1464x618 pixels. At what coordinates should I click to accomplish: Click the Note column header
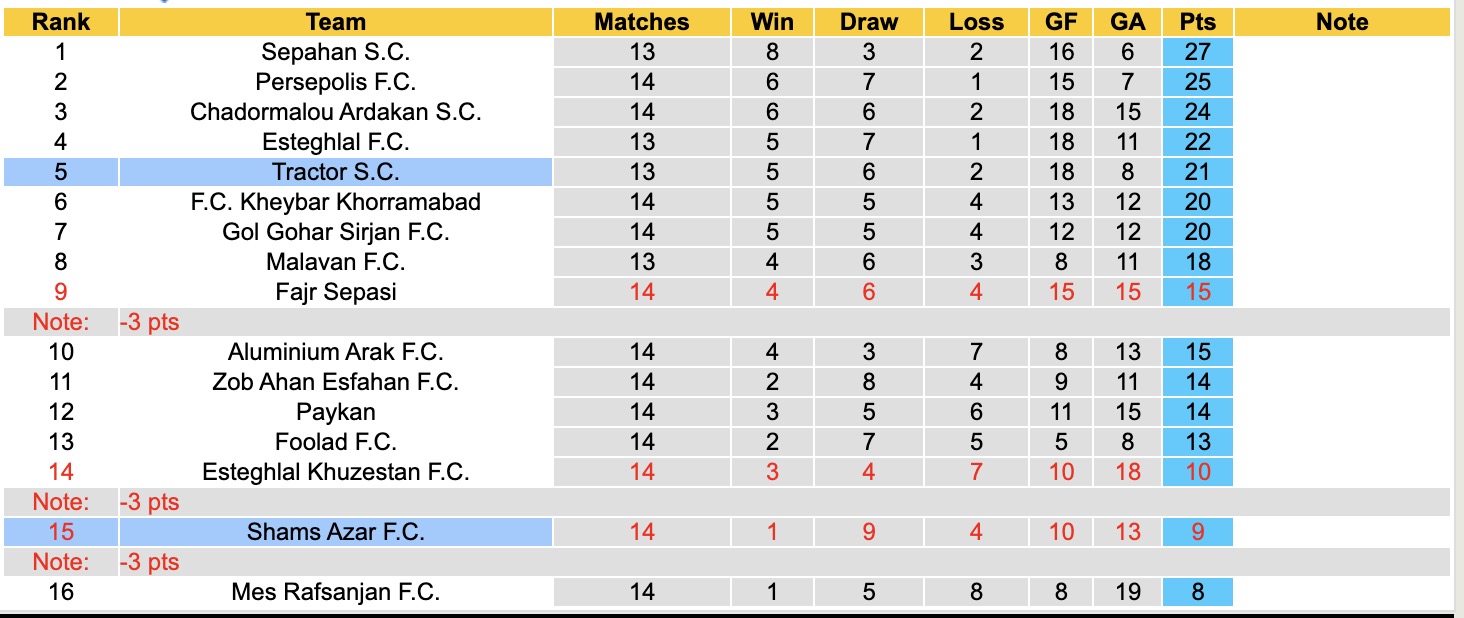[x=1341, y=22]
